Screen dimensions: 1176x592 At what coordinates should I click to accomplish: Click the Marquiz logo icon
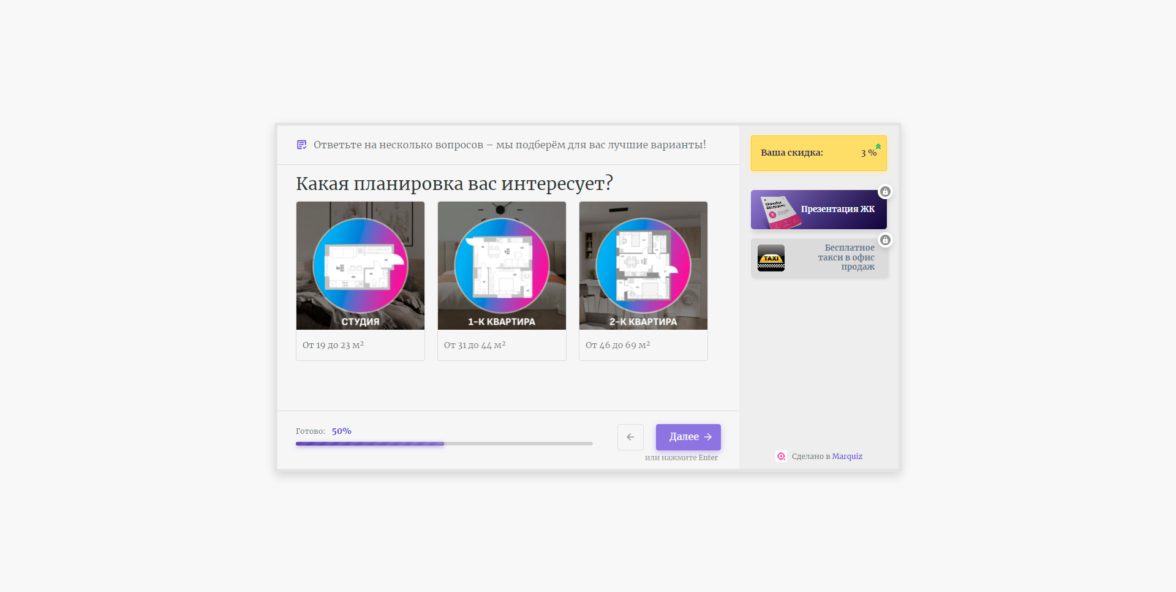pos(781,456)
